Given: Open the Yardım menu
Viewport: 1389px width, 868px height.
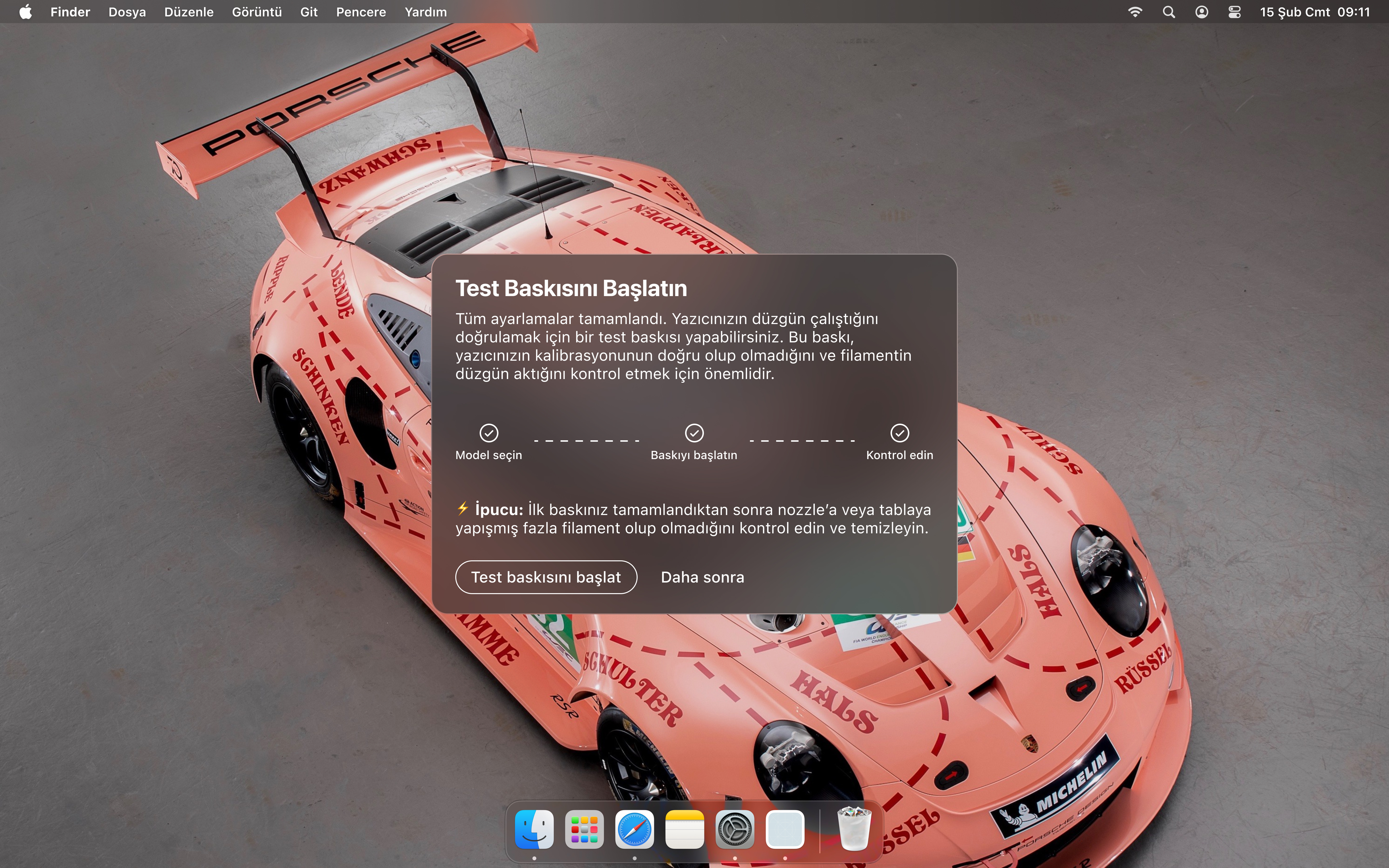Looking at the screenshot, I should pos(425,12).
